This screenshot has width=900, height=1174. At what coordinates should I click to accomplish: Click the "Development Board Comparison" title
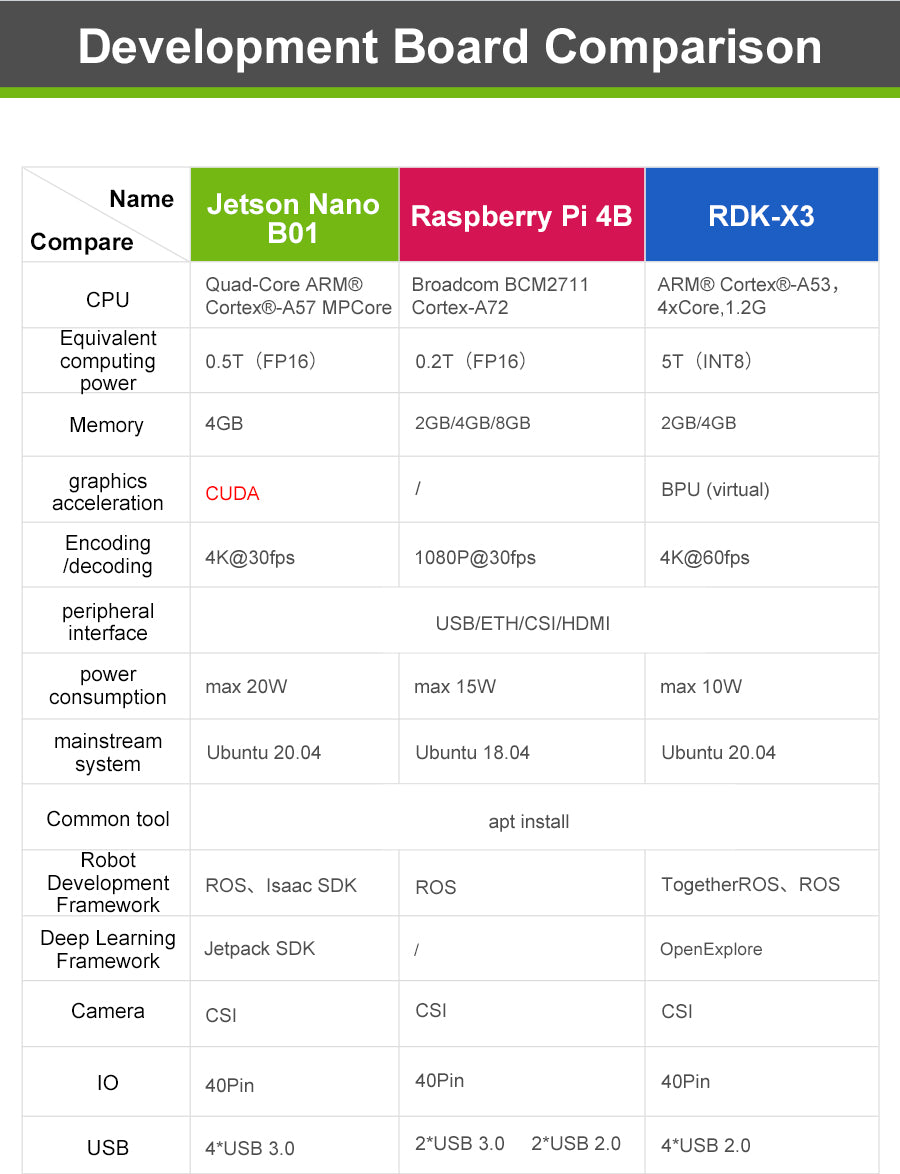click(x=450, y=46)
